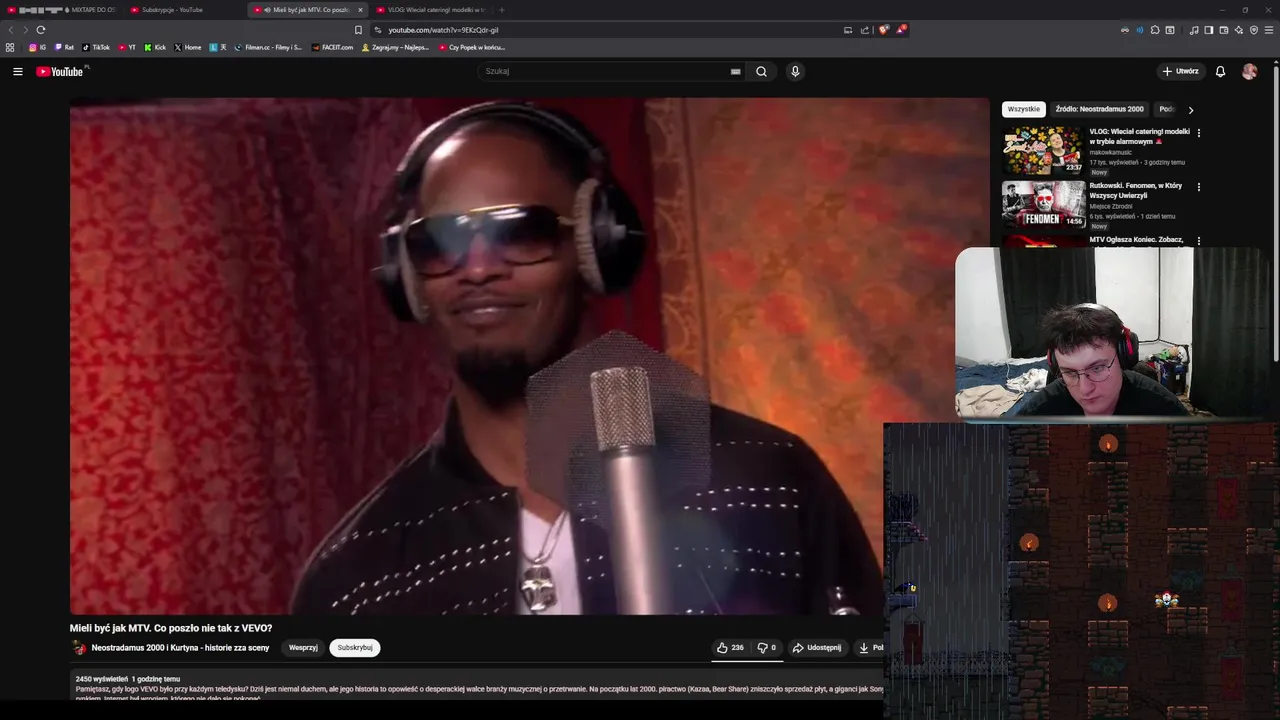Go back in browser history
The width and height of the screenshot is (1280, 720).
pos(11,30)
